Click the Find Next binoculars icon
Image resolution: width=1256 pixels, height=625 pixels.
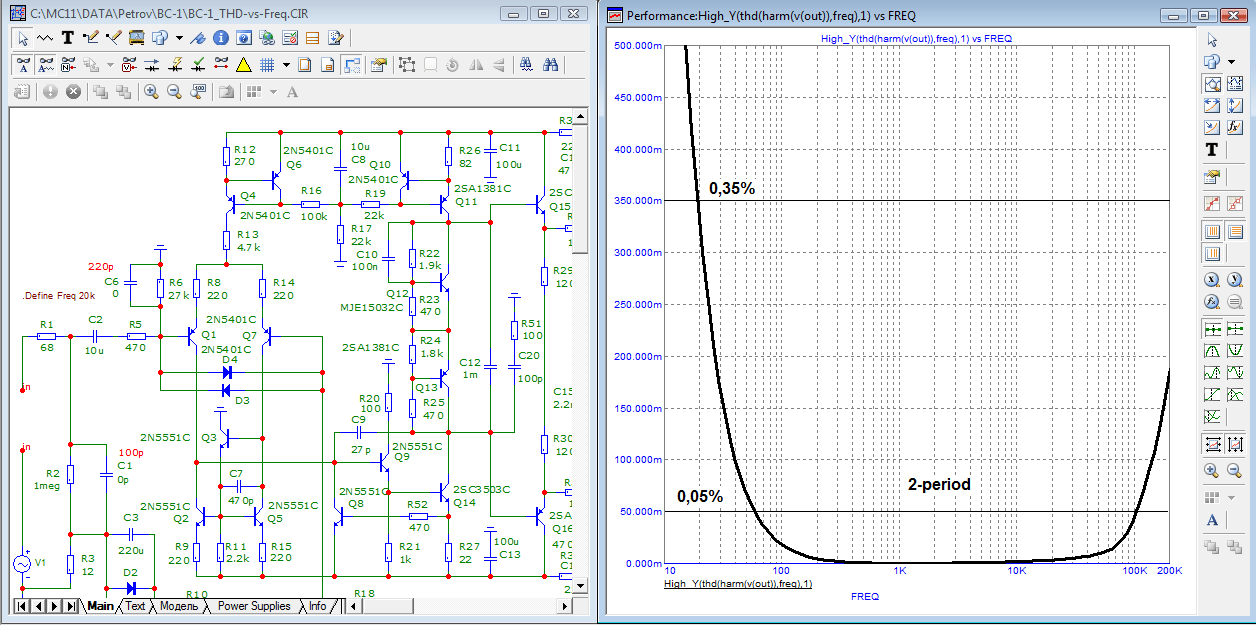[550, 65]
